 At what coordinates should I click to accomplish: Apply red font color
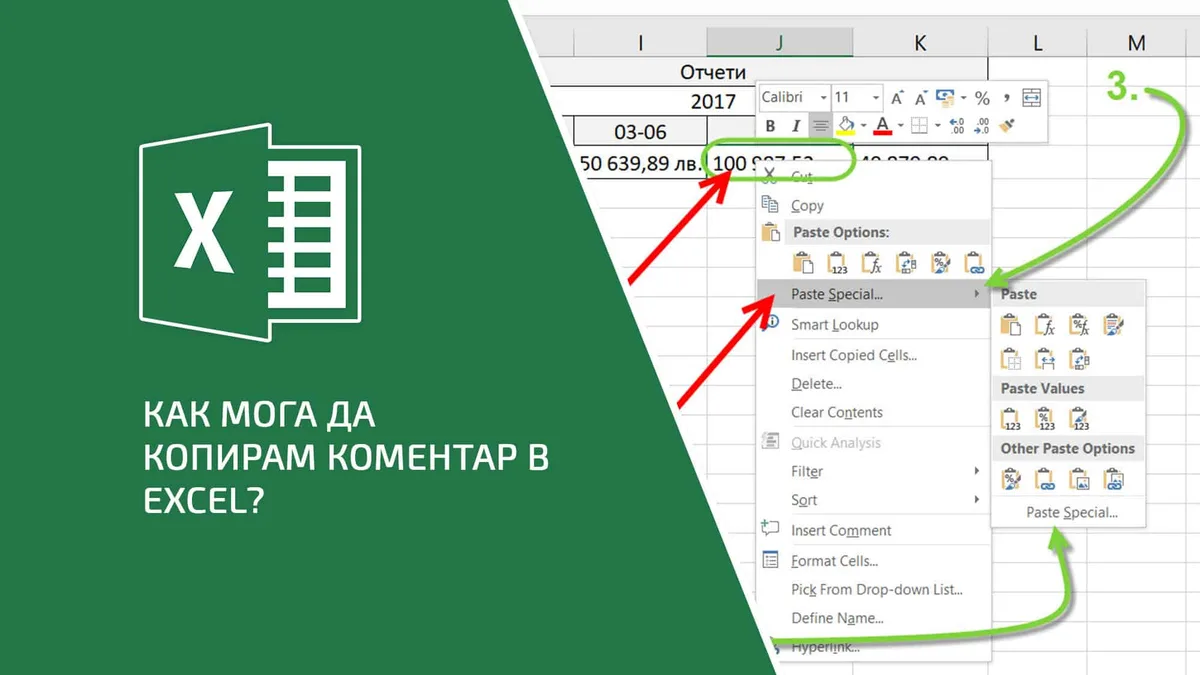[882, 126]
